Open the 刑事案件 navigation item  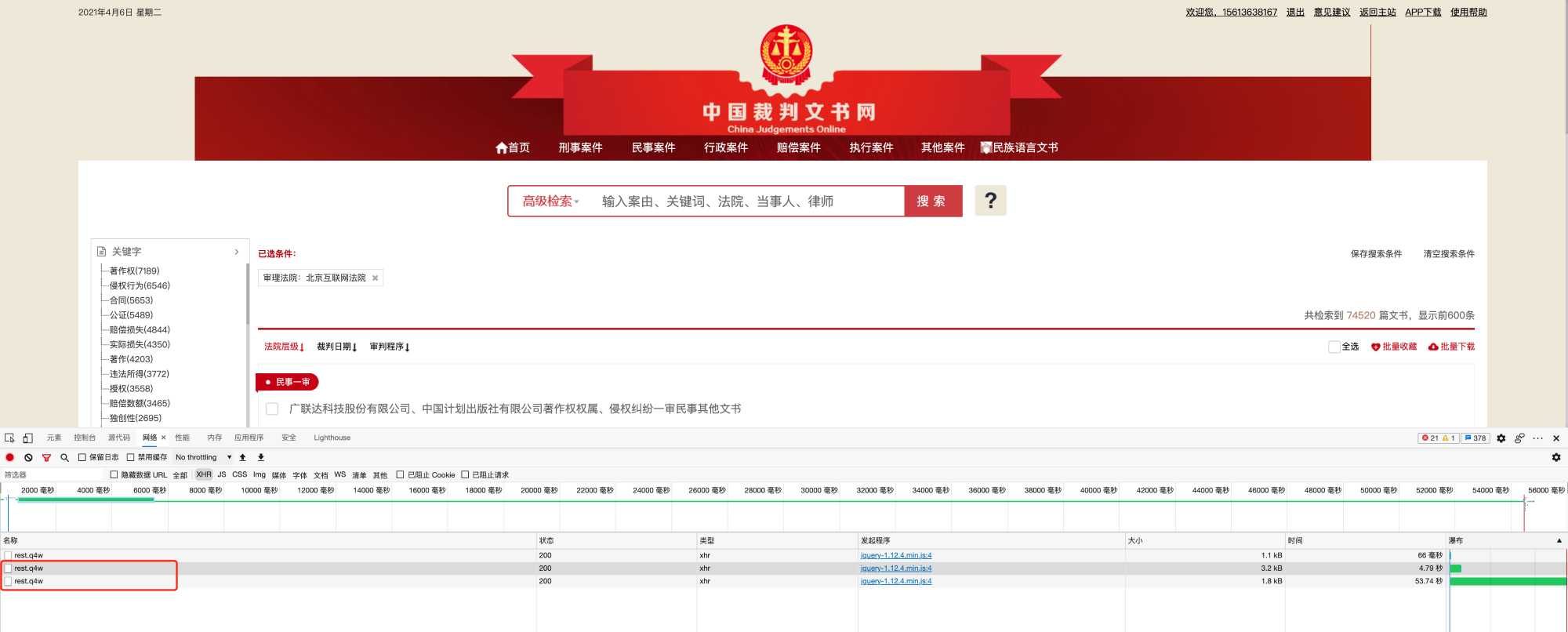tap(580, 147)
